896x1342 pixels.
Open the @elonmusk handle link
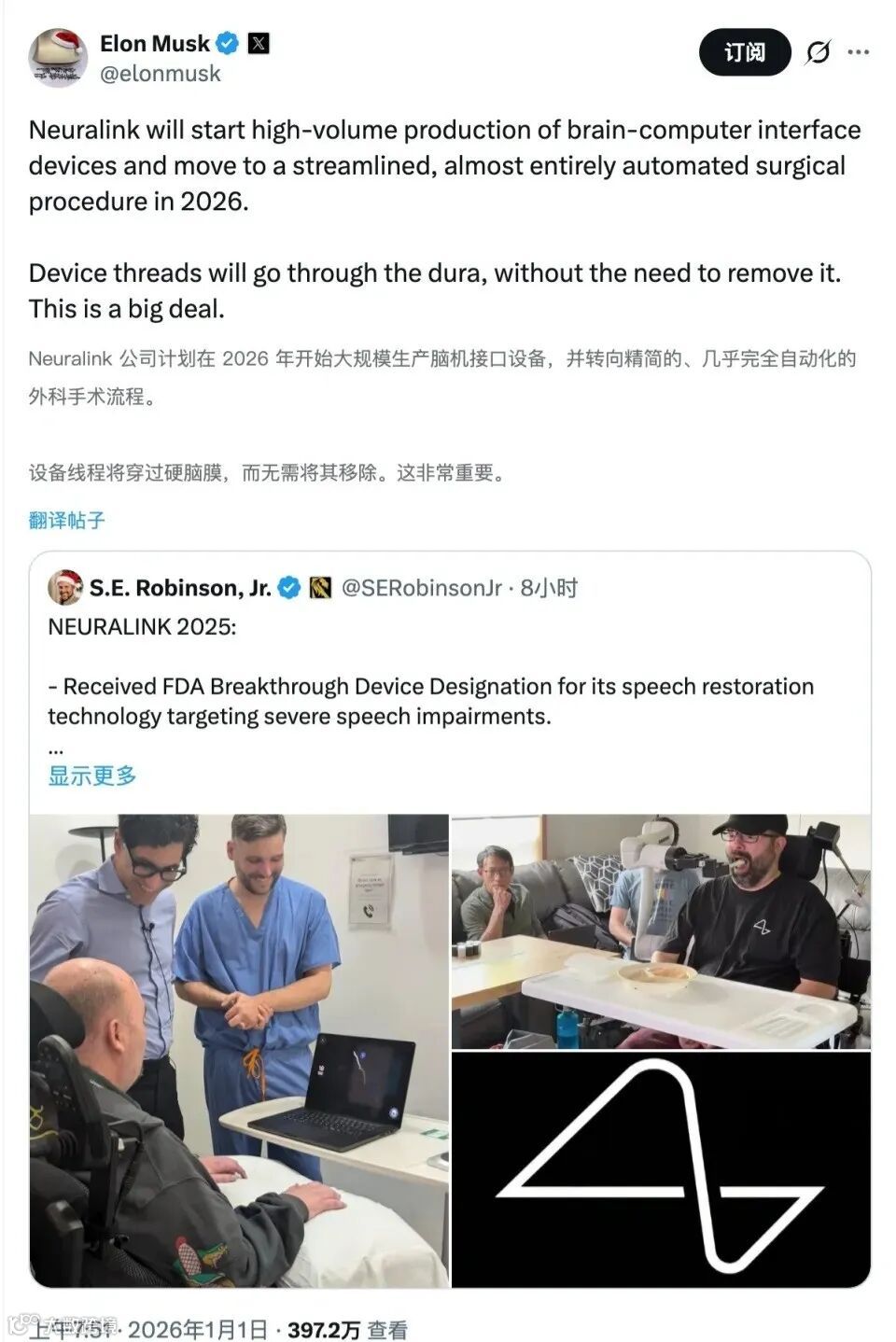tap(161, 74)
